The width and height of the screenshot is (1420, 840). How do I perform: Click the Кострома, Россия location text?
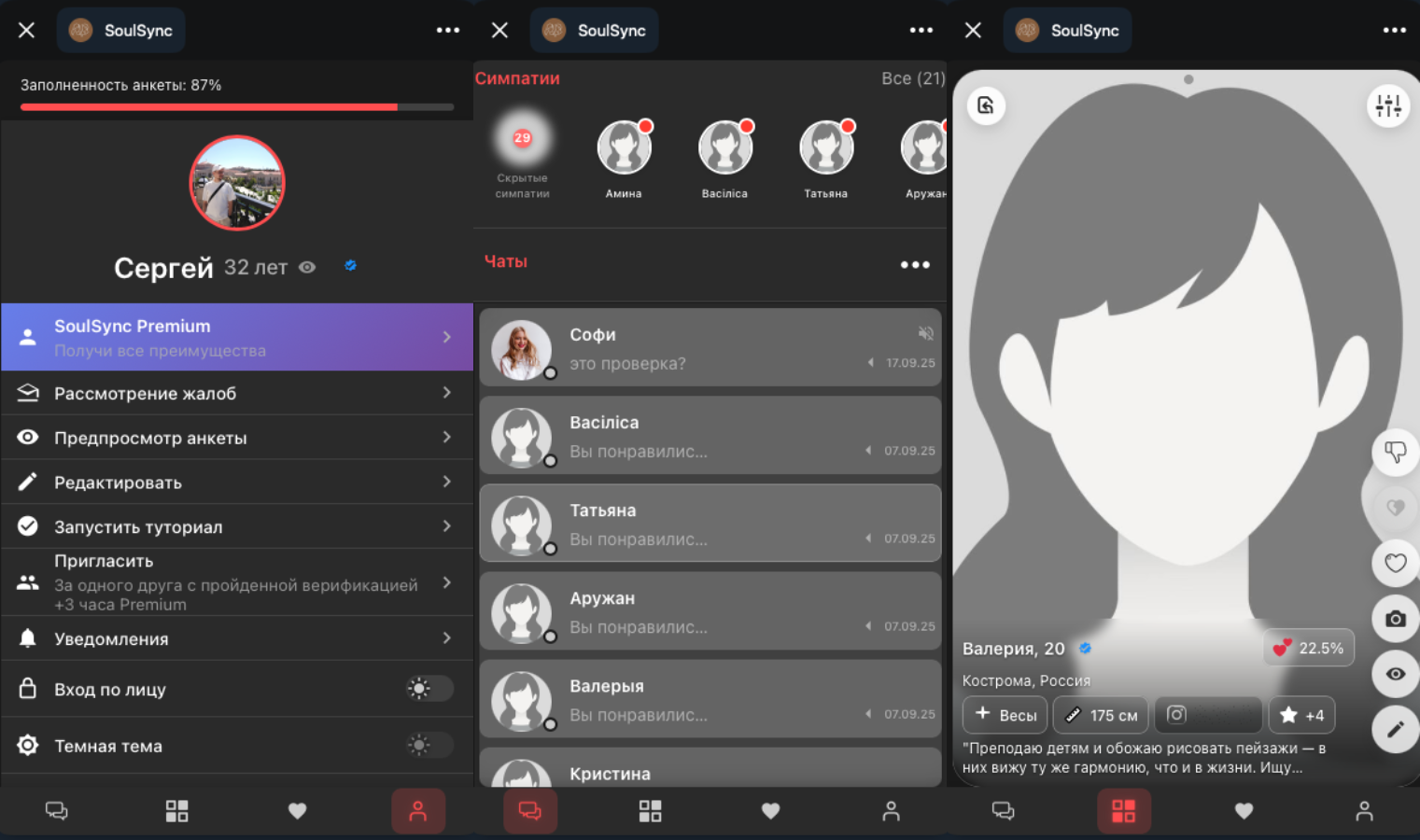click(1026, 680)
